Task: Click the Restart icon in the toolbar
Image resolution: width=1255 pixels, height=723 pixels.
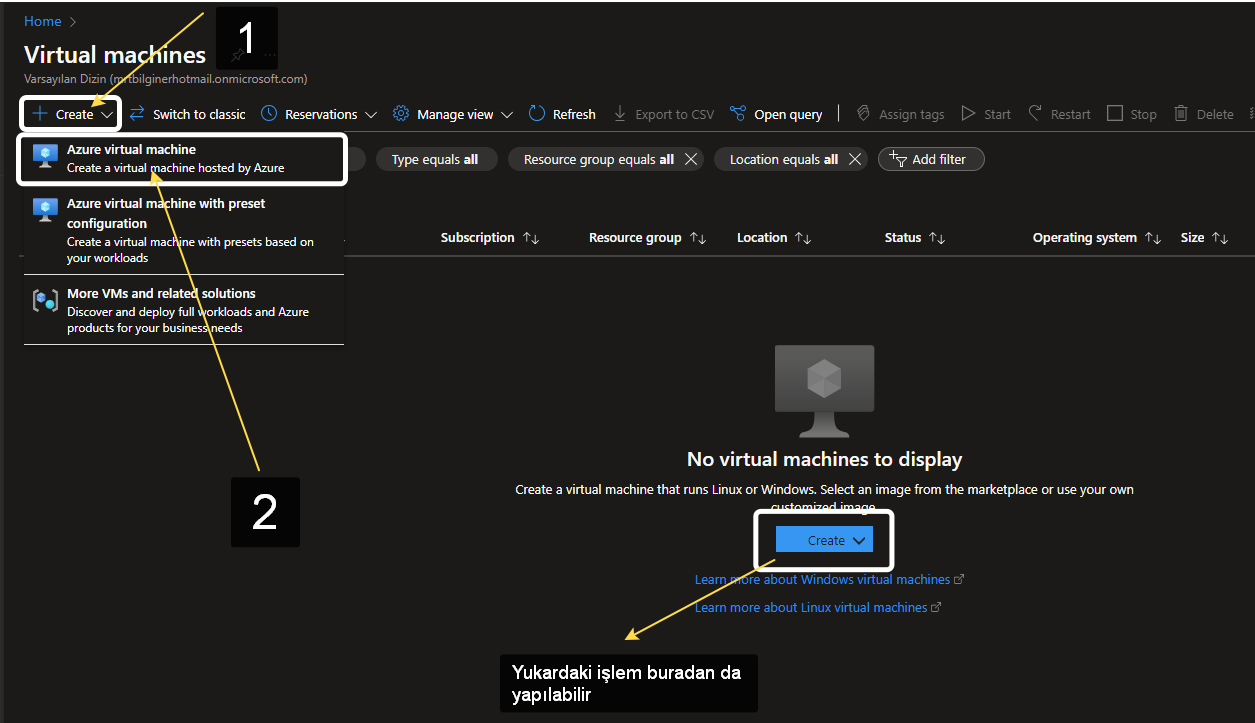Action: [1033, 113]
